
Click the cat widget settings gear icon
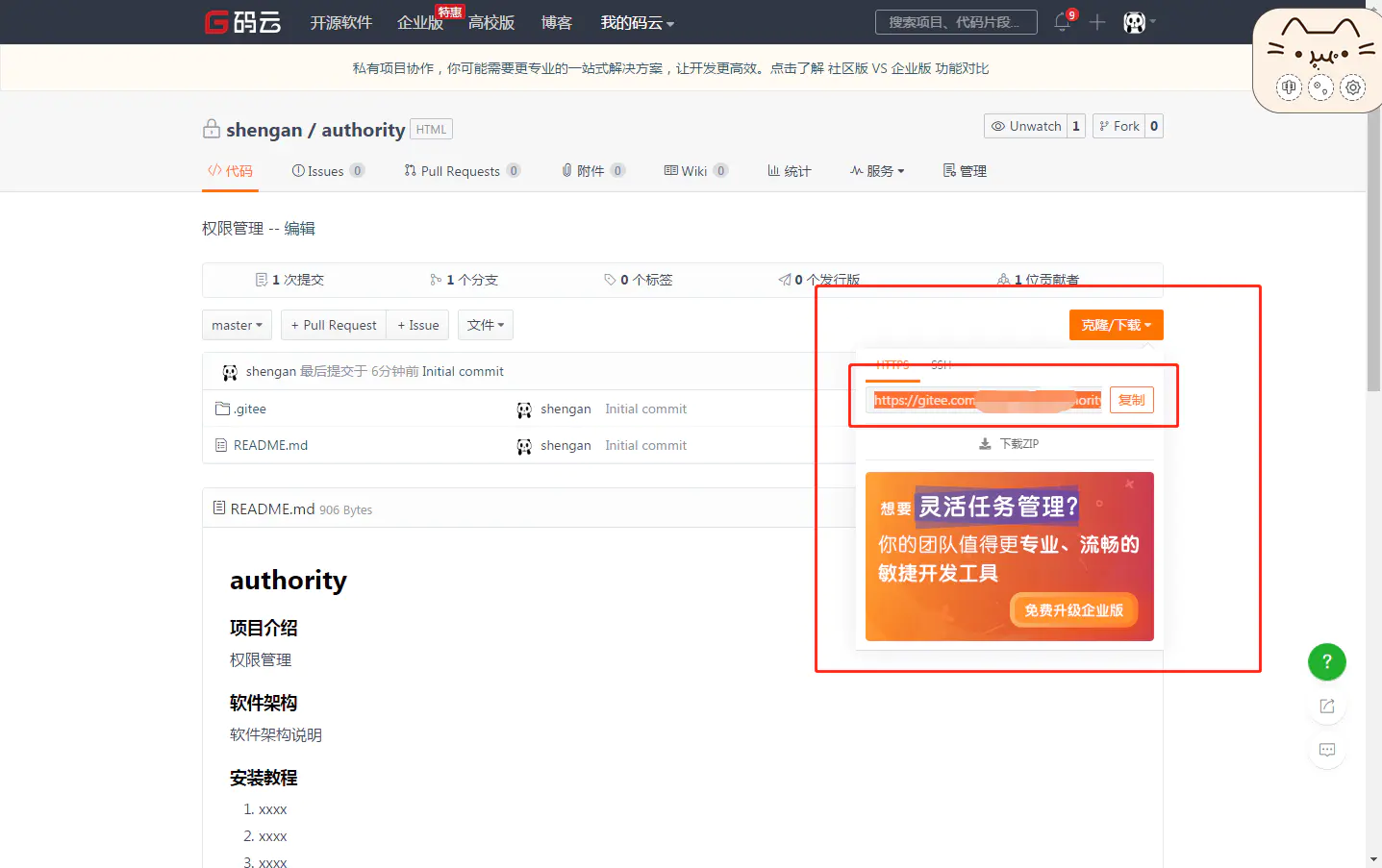click(x=1353, y=87)
